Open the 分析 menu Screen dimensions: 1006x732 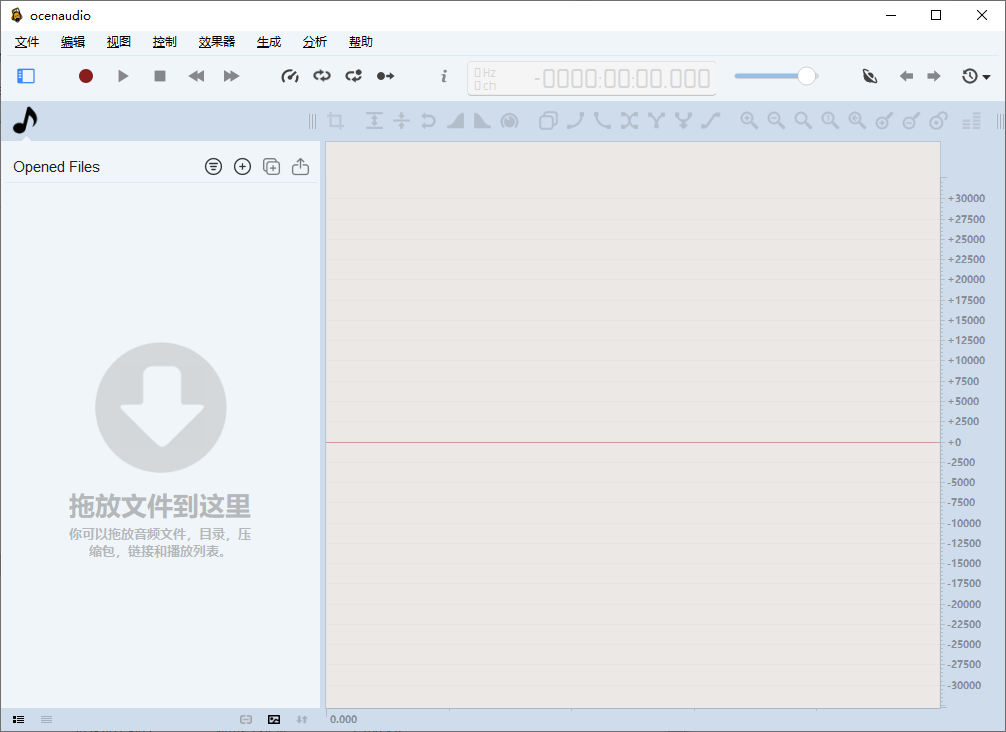[314, 42]
